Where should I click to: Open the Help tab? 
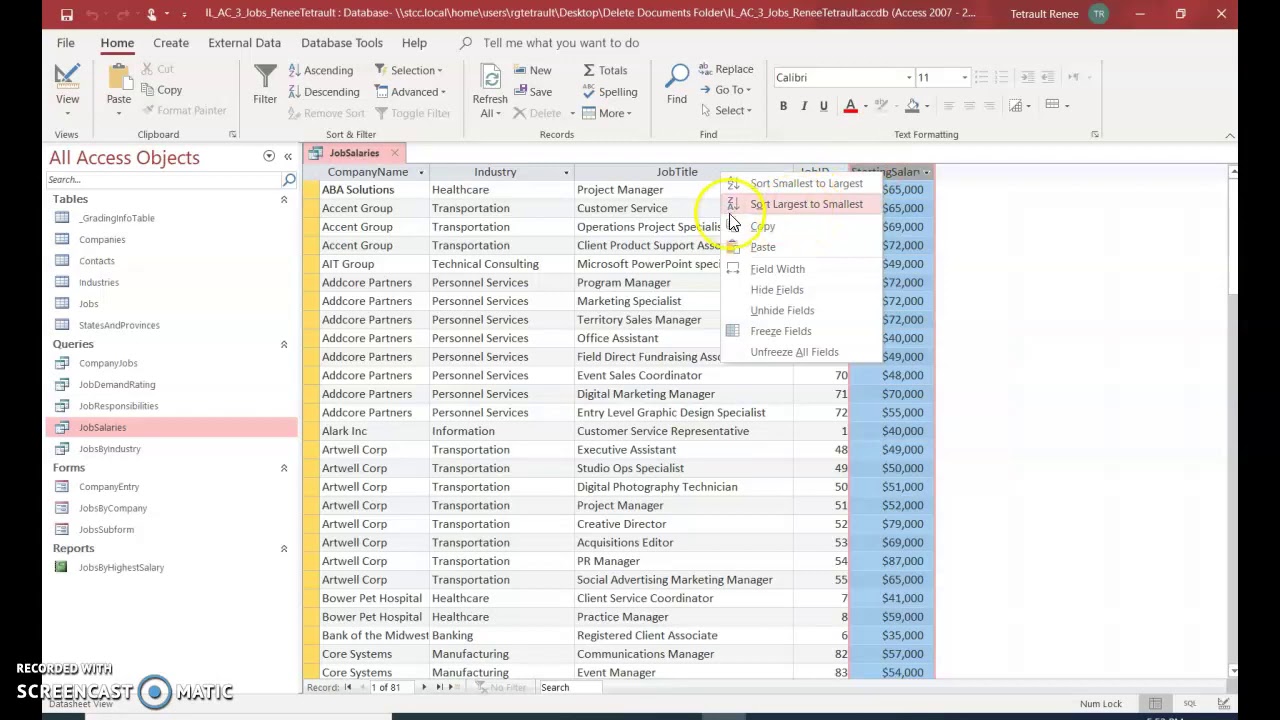coord(414,43)
